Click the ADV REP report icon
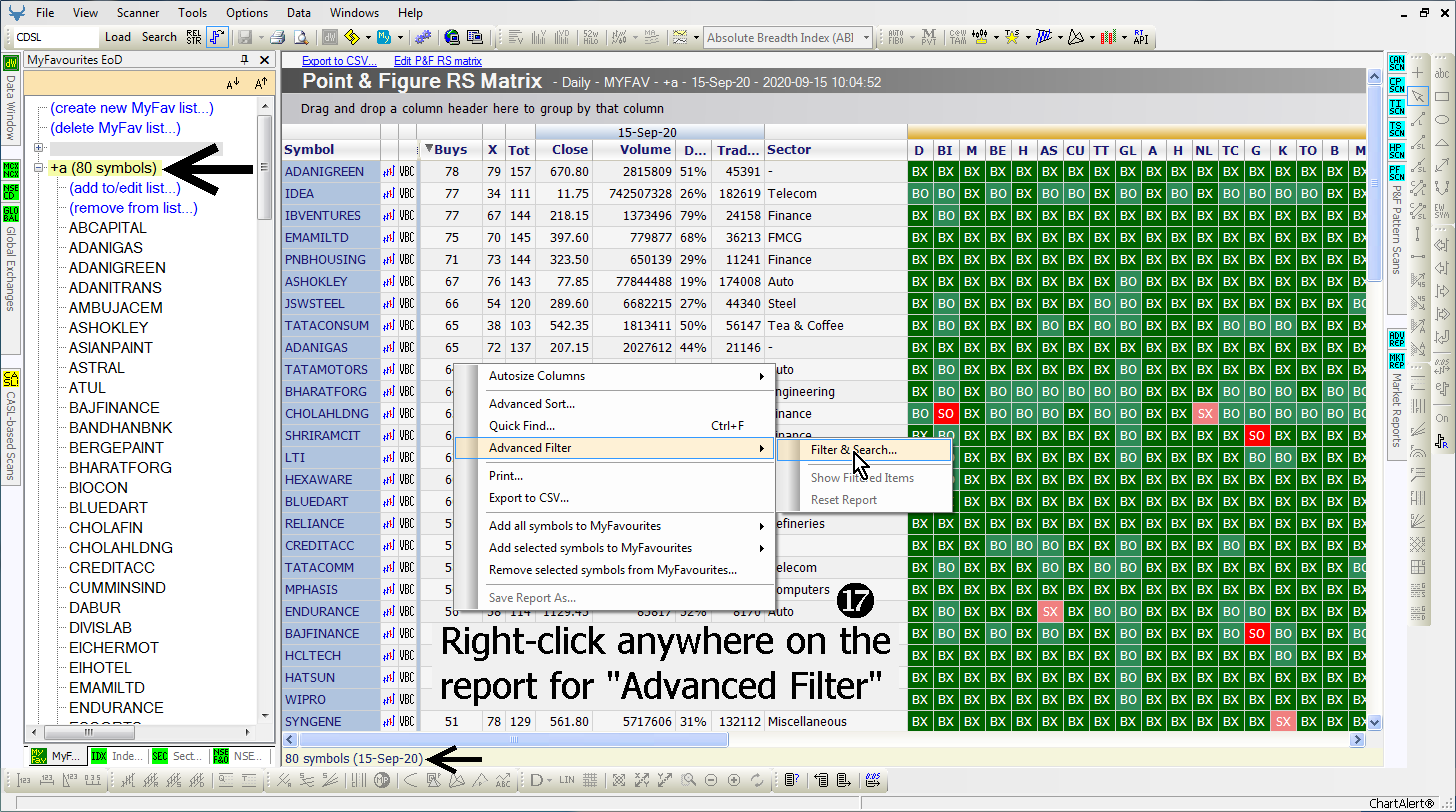Viewport: 1456px width, 812px height. coord(1397,337)
